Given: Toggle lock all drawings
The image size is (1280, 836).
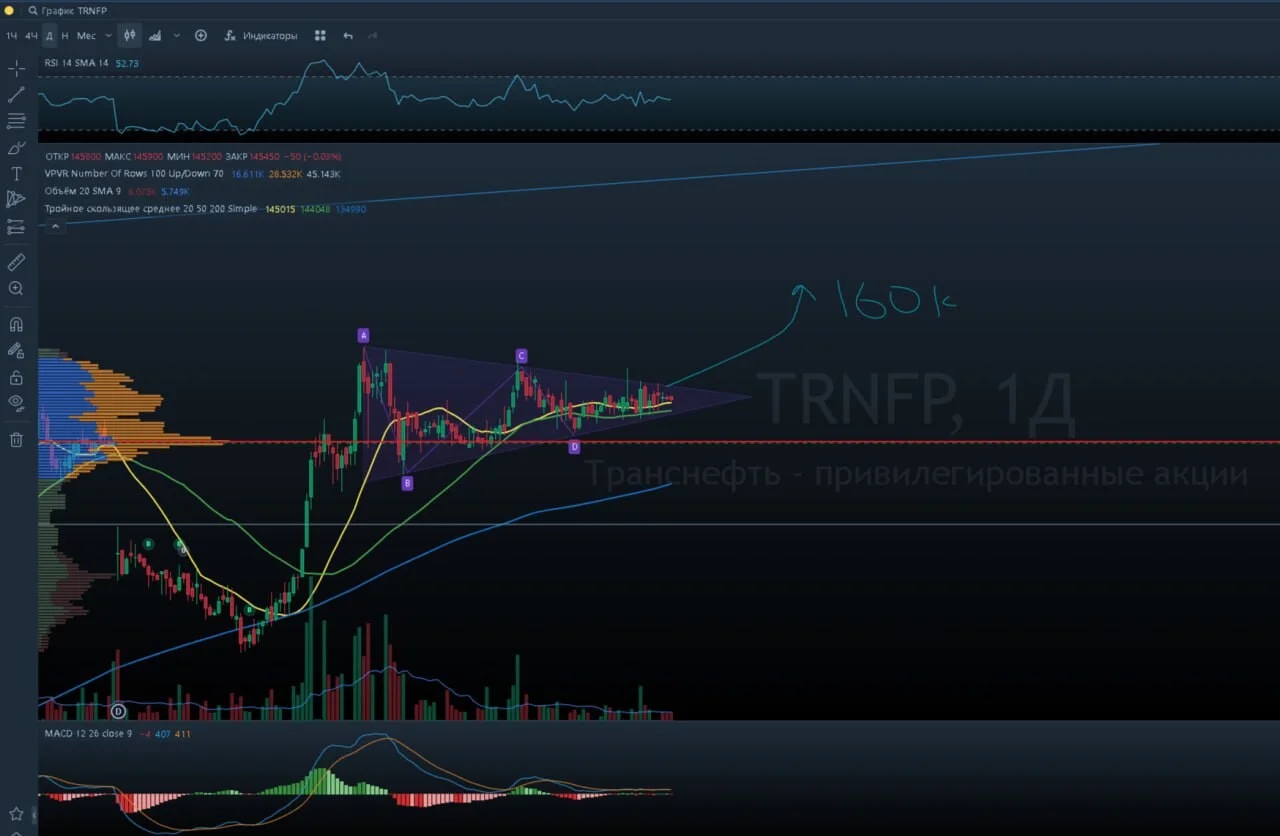Looking at the screenshot, I should pos(16,377).
